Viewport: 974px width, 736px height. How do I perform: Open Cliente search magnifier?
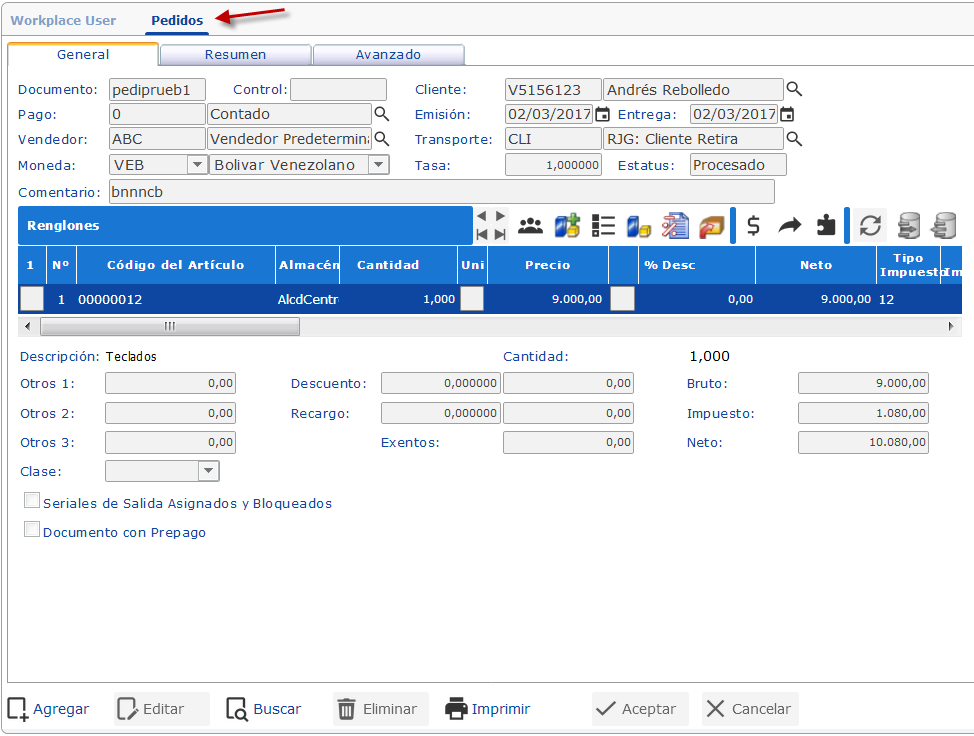(x=794, y=89)
